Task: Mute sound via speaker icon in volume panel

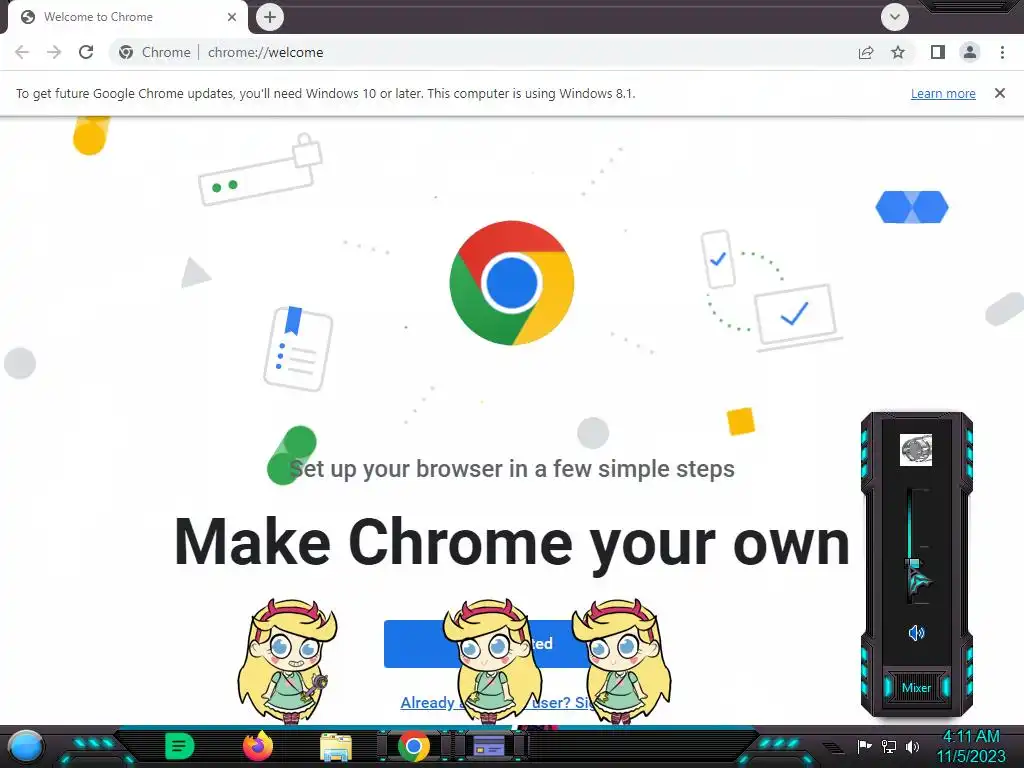Action: tap(916, 632)
